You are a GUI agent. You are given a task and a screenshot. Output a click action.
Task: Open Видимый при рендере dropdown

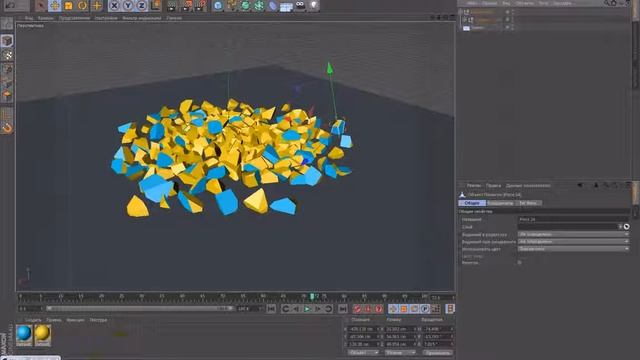tap(573, 242)
